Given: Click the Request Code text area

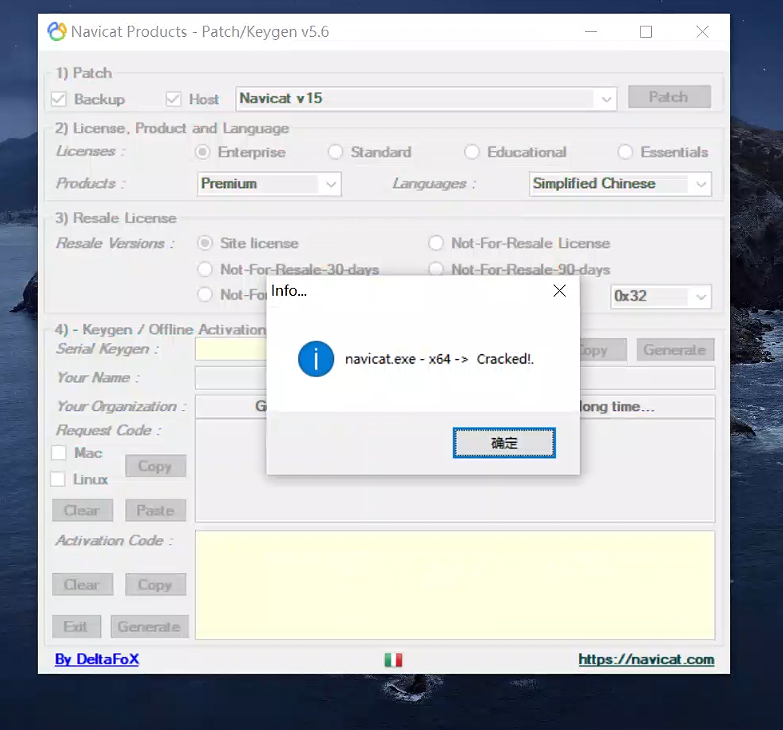Looking at the screenshot, I should pyautogui.click(x=455, y=471).
